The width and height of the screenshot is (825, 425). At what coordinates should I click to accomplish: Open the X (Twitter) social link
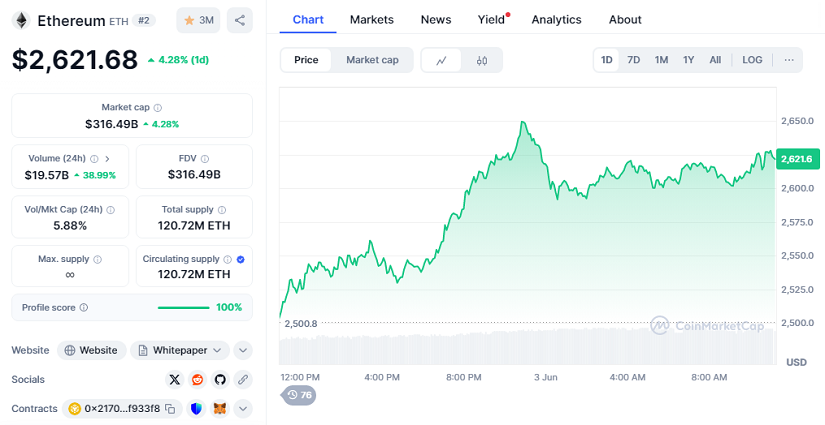175,379
